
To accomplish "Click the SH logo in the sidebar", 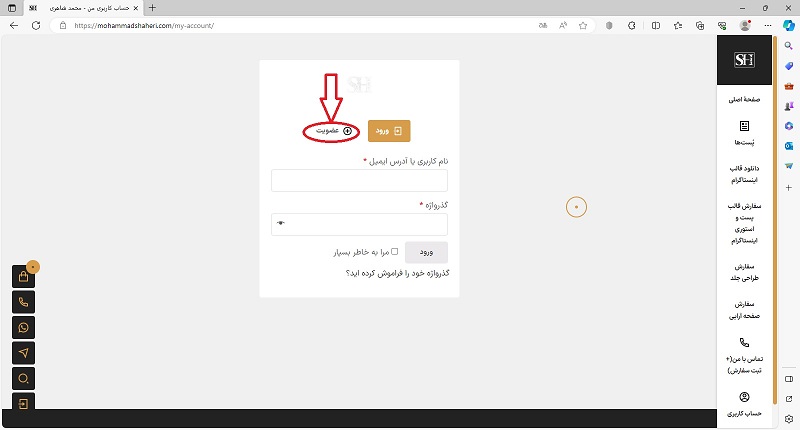I will [x=744, y=61].
